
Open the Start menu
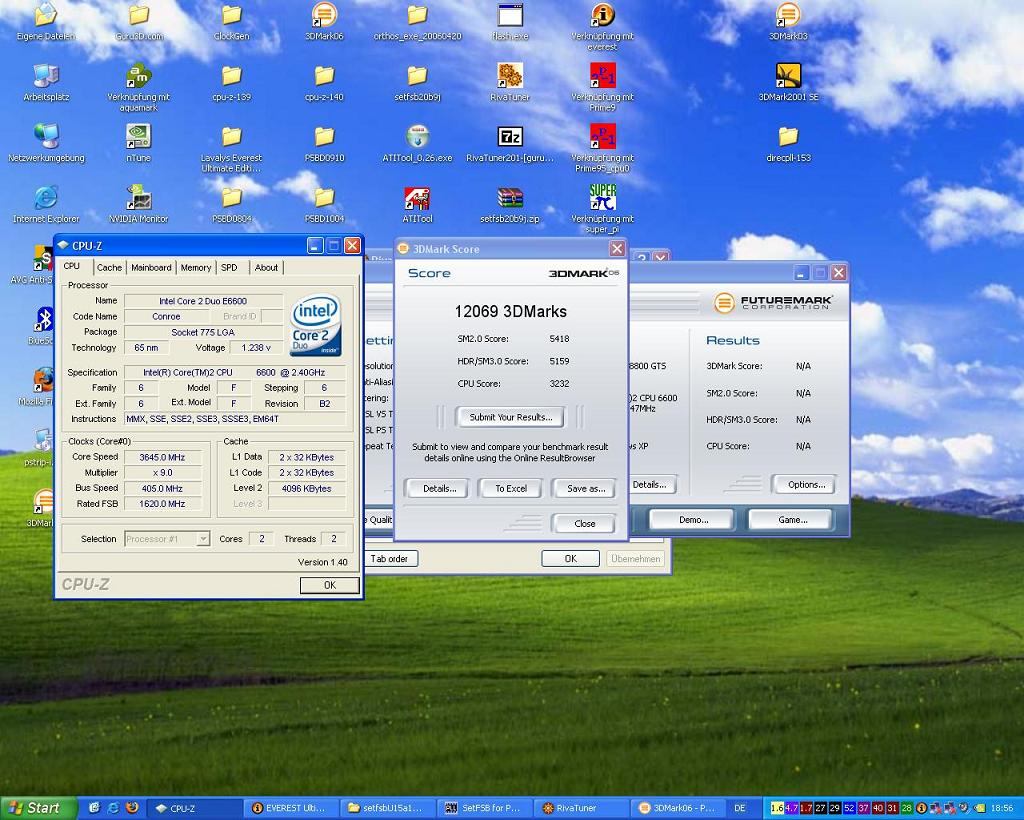point(39,808)
